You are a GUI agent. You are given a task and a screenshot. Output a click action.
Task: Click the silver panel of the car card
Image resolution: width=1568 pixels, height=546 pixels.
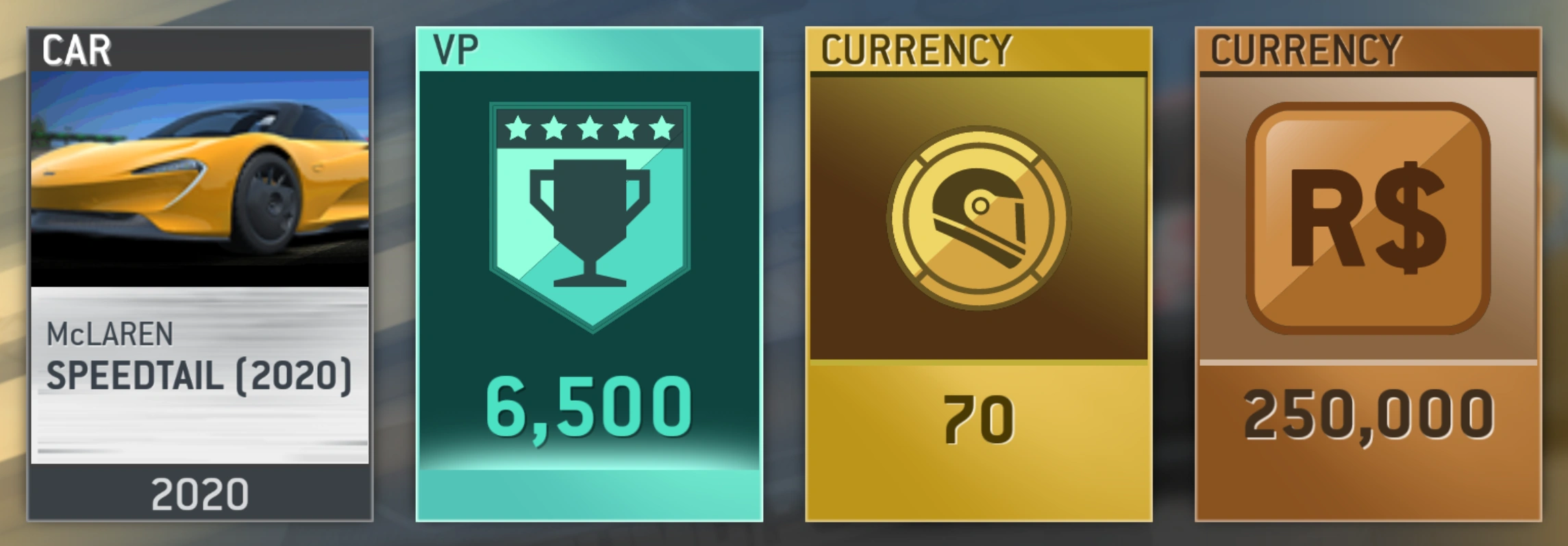tap(199, 375)
